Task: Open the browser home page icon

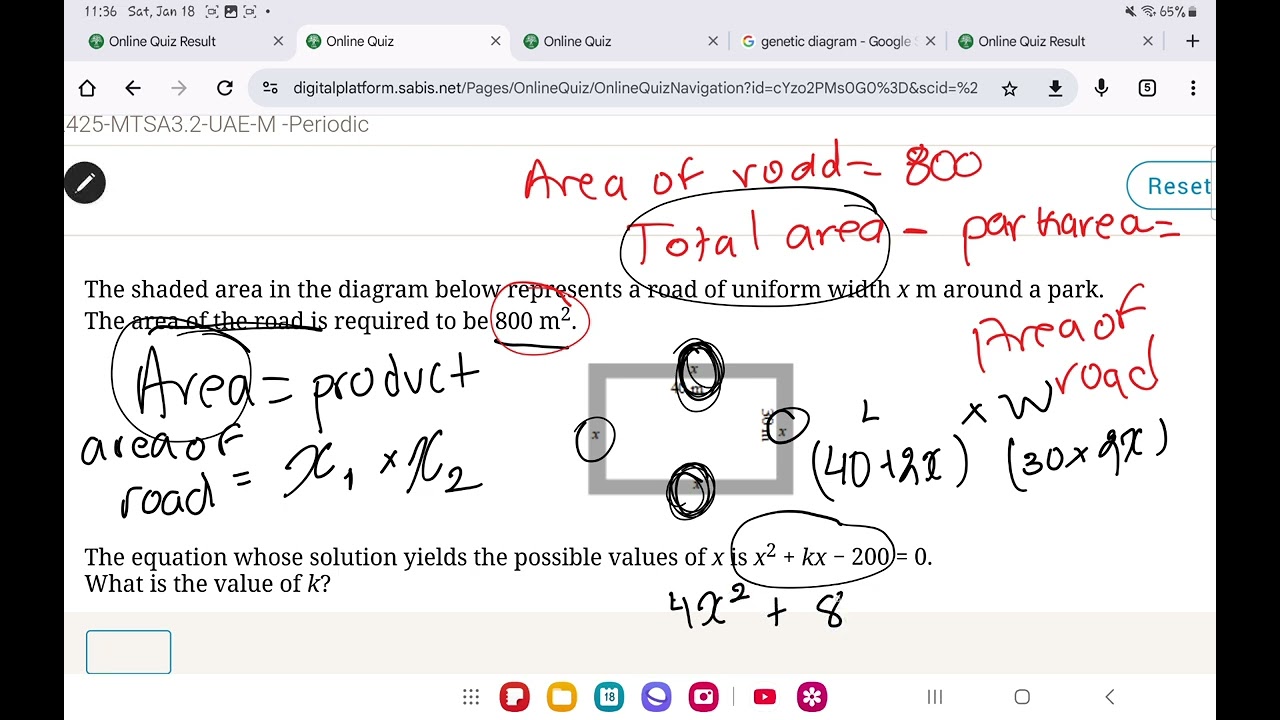Action: pos(87,88)
